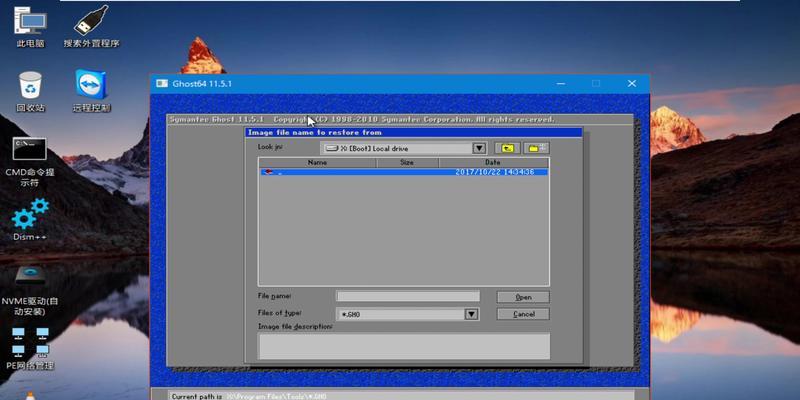The height and width of the screenshot is (400, 800).
Task: Sort by the Size column header
Action: (407, 162)
